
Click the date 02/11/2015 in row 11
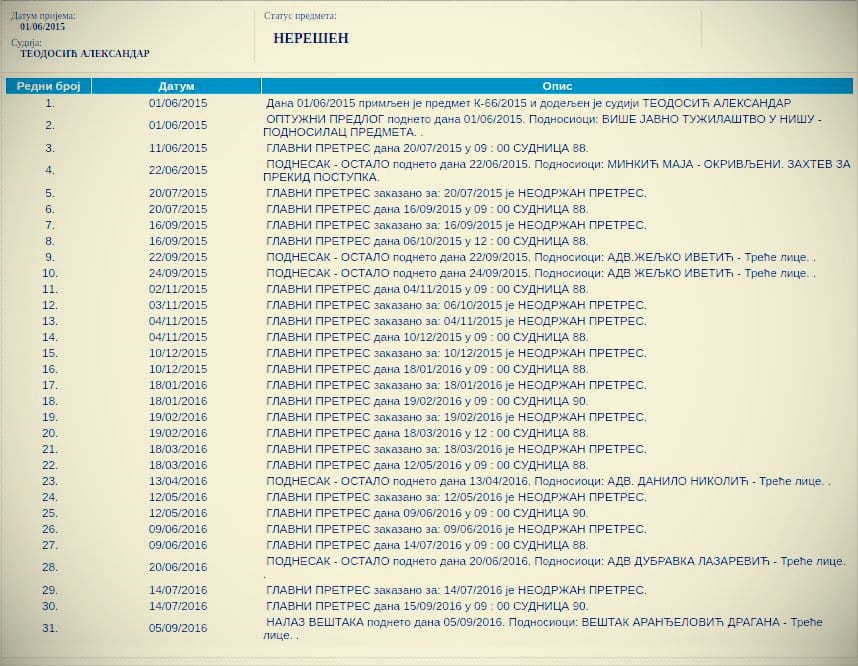pyautogui.click(x=177, y=289)
